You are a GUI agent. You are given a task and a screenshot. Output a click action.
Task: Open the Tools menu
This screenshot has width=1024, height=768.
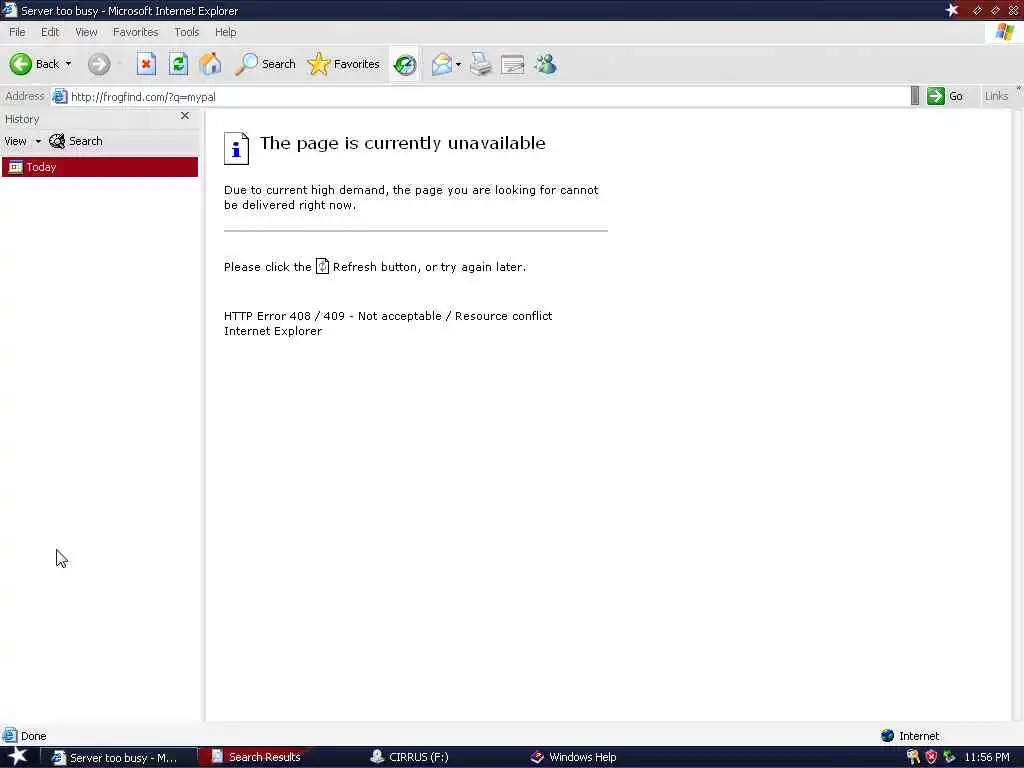pyautogui.click(x=186, y=32)
